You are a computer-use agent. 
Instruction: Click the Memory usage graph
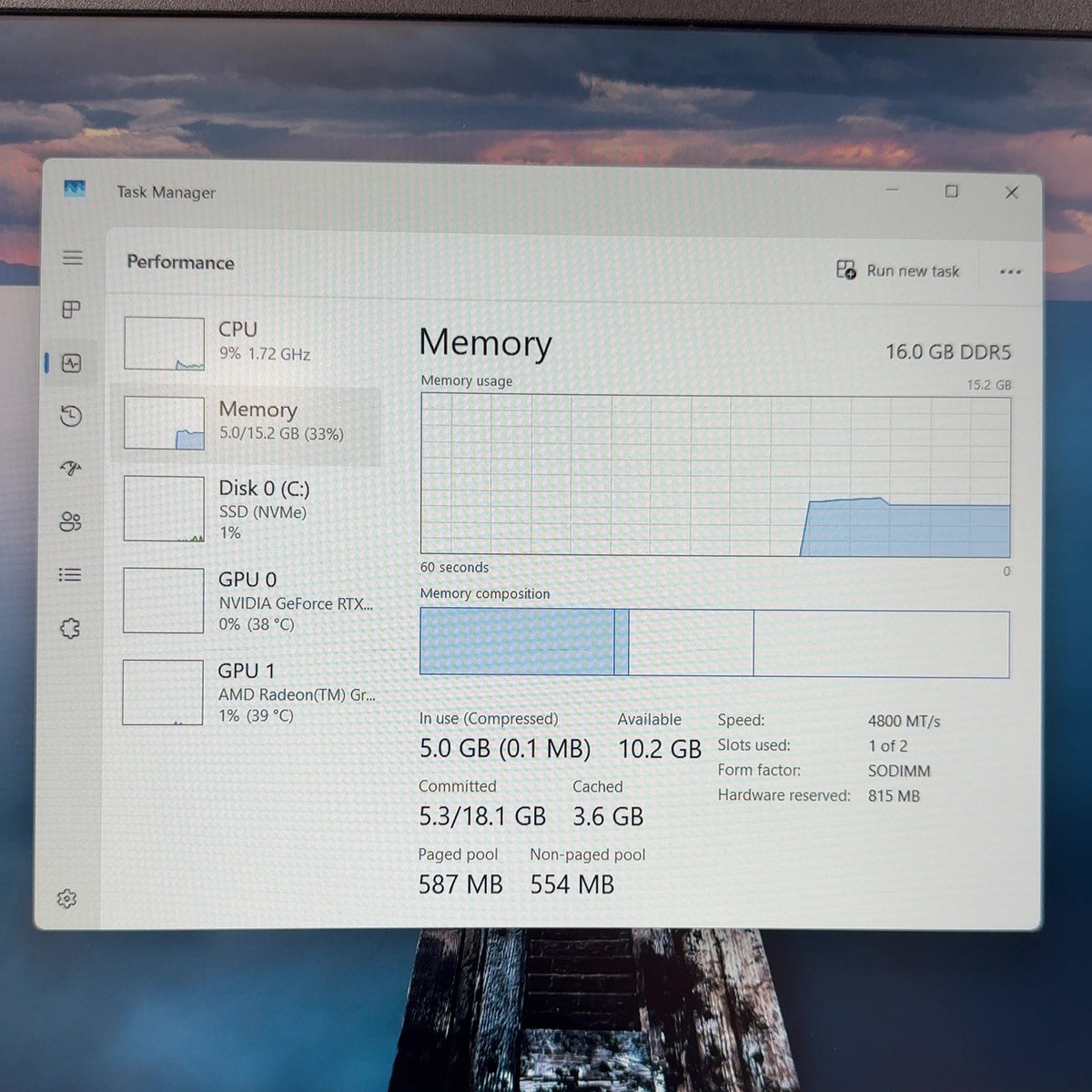coord(715,475)
